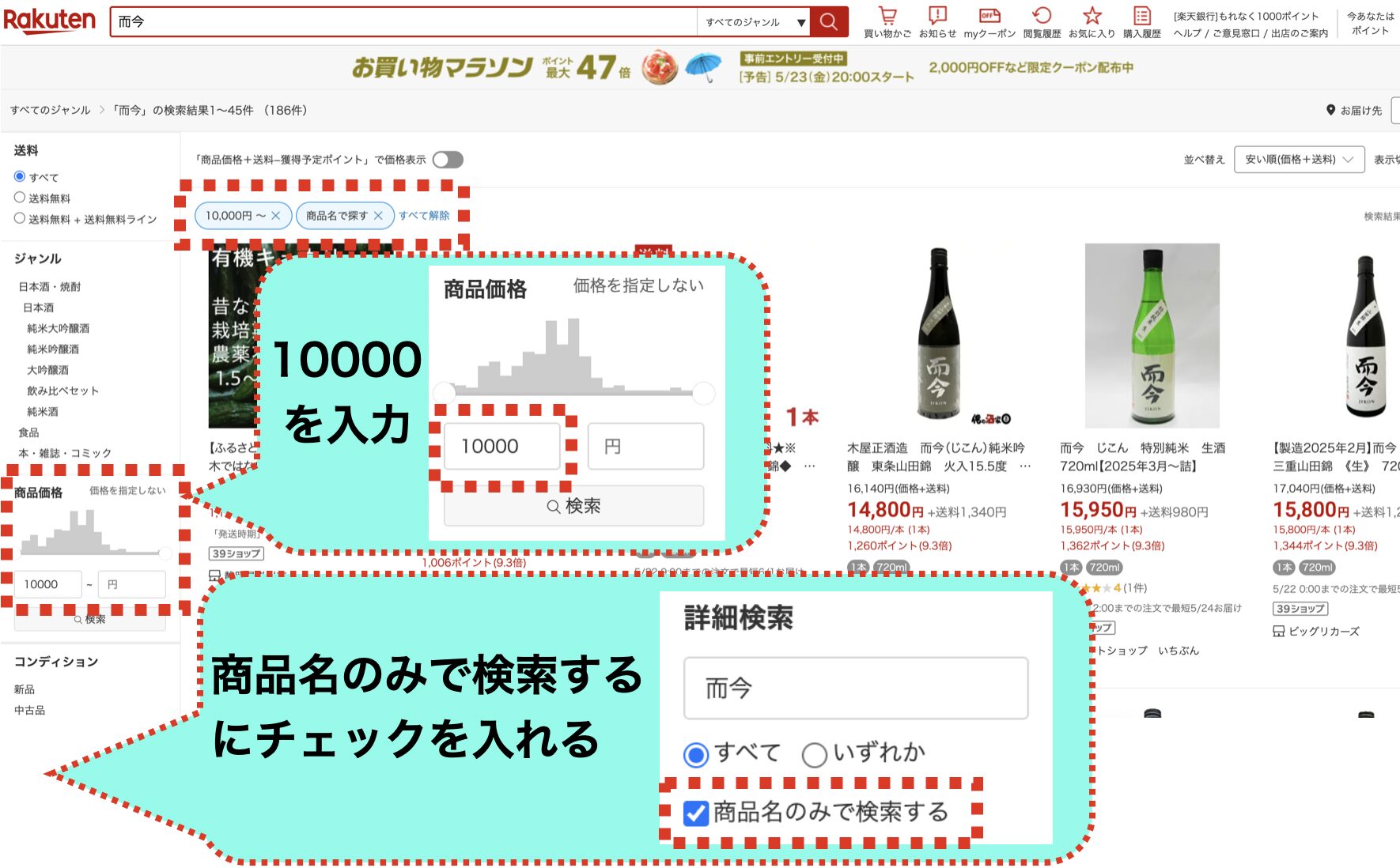Click the 15,950円 price
This screenshot has height=868, width=1400.
pyautogui.click(x=1099, y=511)
